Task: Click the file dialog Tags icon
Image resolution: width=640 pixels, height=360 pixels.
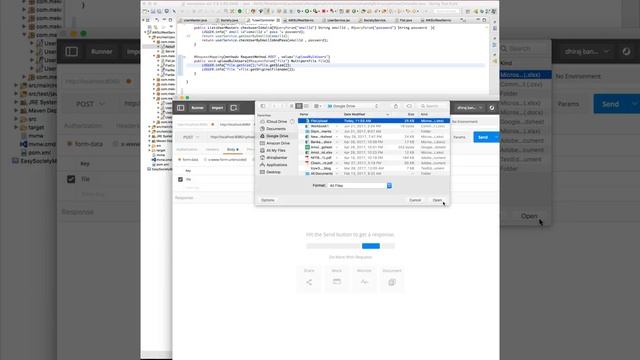Action: [x=409, y=106]
